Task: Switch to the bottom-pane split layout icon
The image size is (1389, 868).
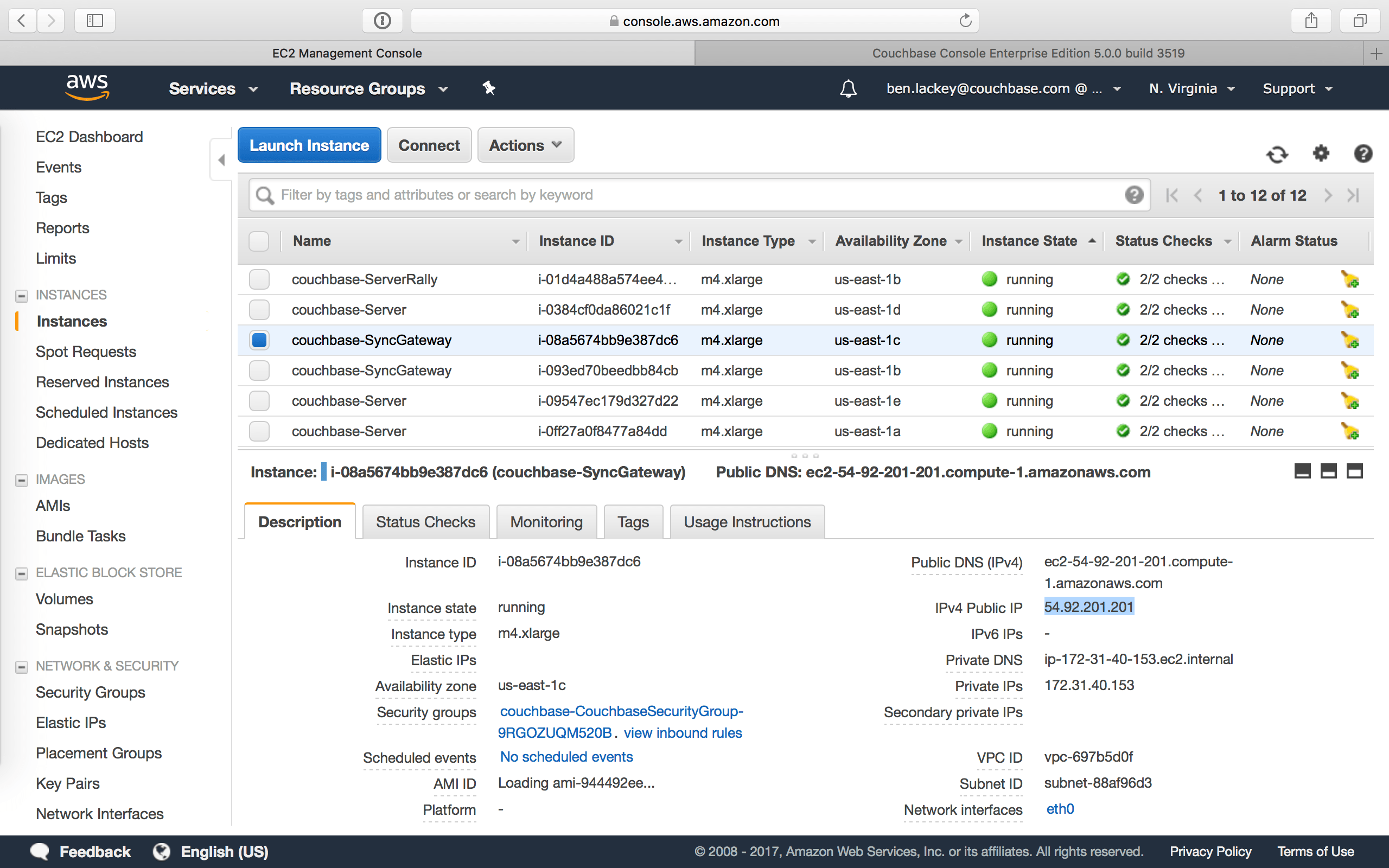Action: (1329, 471)
